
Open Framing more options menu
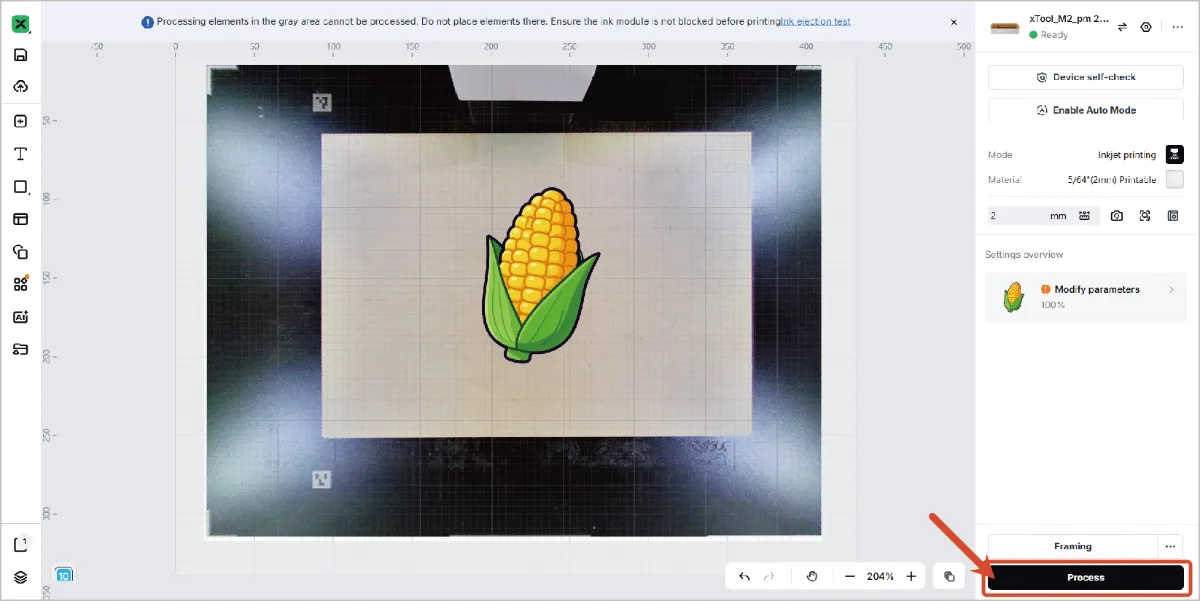[x=1171, y=546]
